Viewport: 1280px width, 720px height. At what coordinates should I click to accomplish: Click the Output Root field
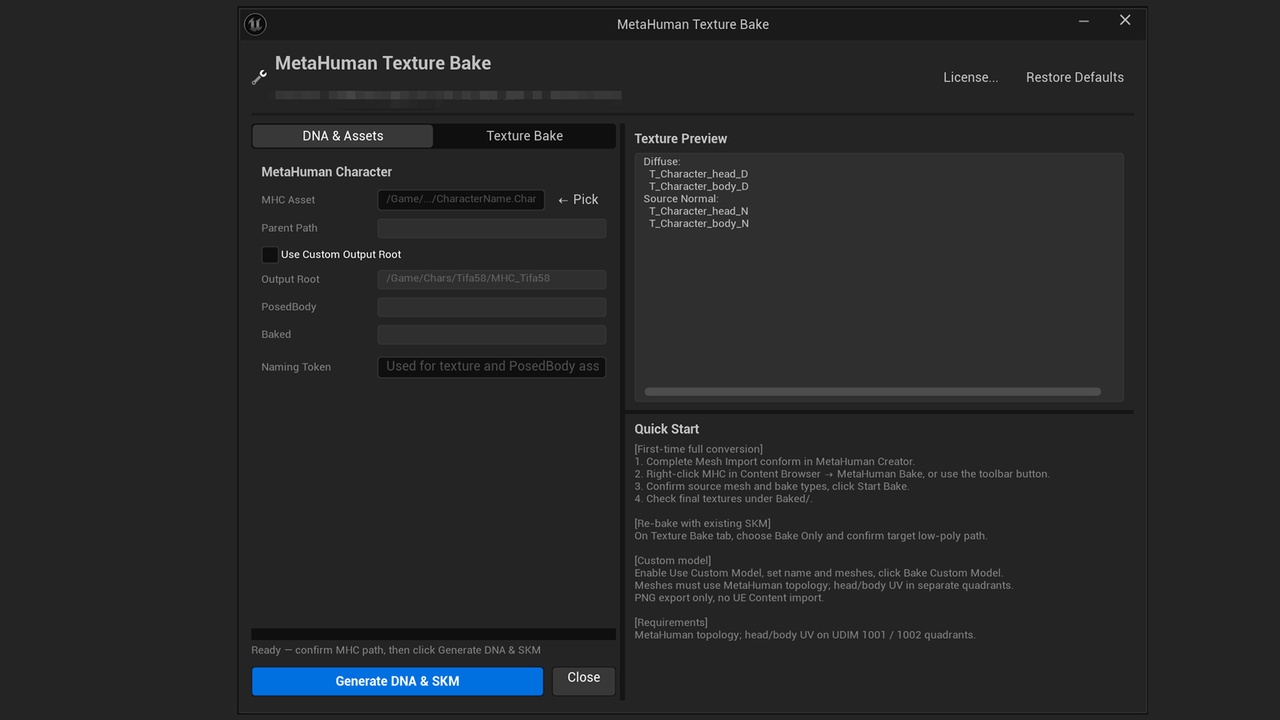coord(492,279)
